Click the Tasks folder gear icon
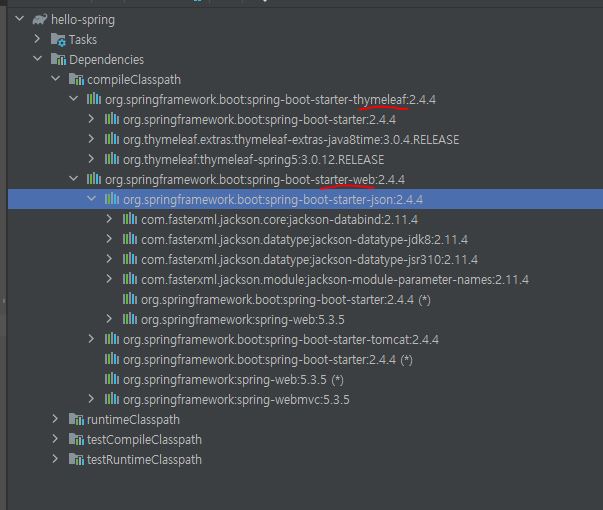The height and width of the screenshot is (510, 603). [58, 40]
